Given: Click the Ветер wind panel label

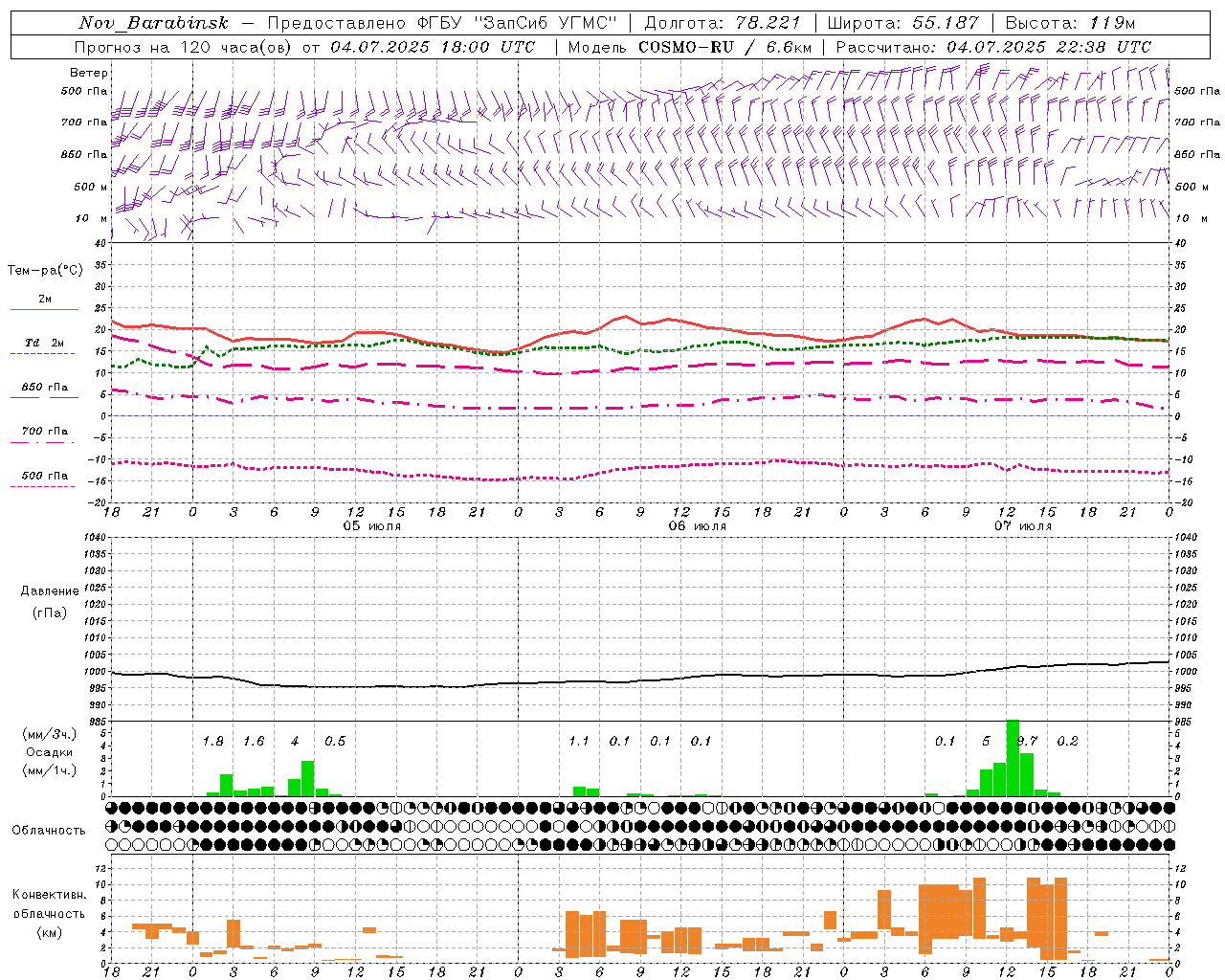Looking at the screenshot, I should pyautogui.click(x=88, y=73).
